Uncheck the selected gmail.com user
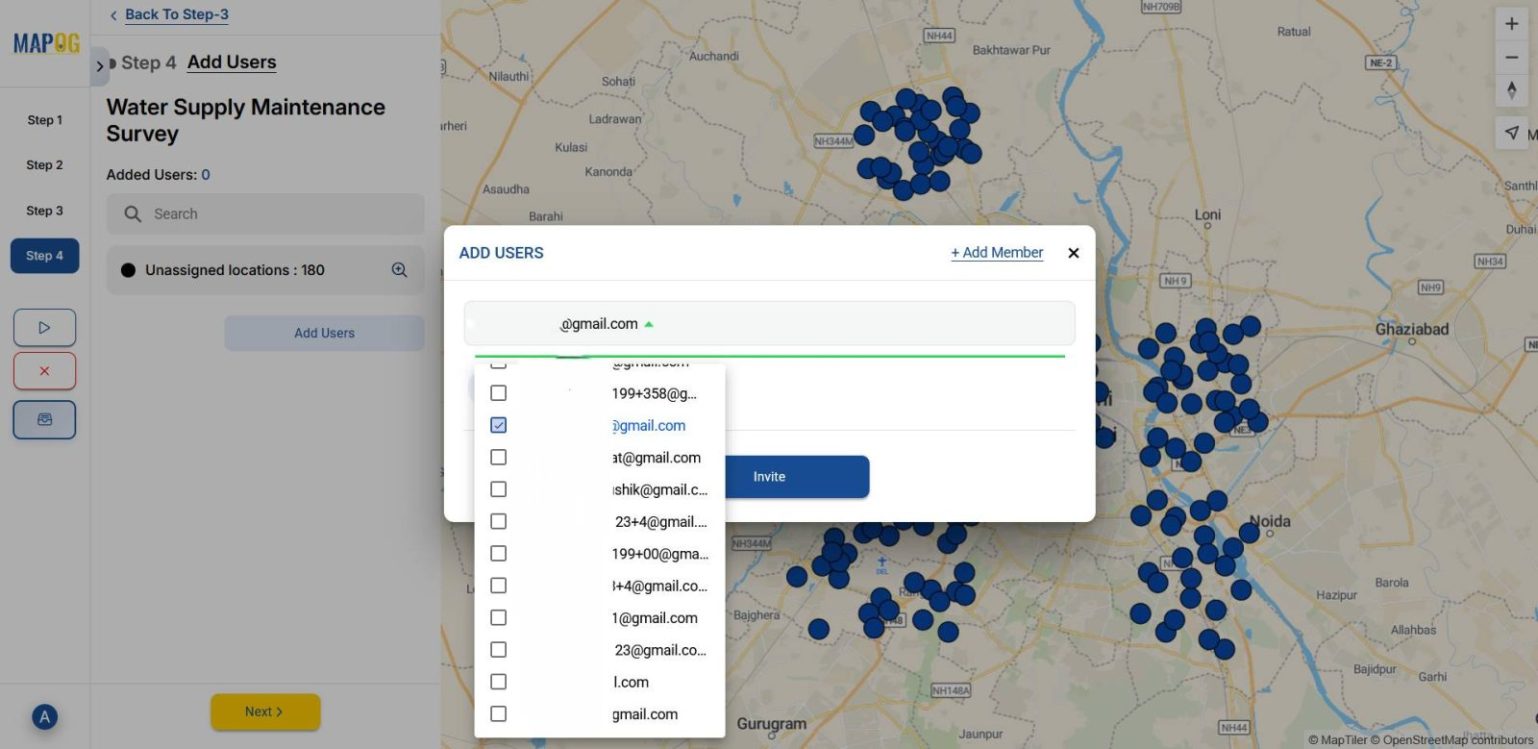This screenshot has width=1538, height=749. [498, 425]
